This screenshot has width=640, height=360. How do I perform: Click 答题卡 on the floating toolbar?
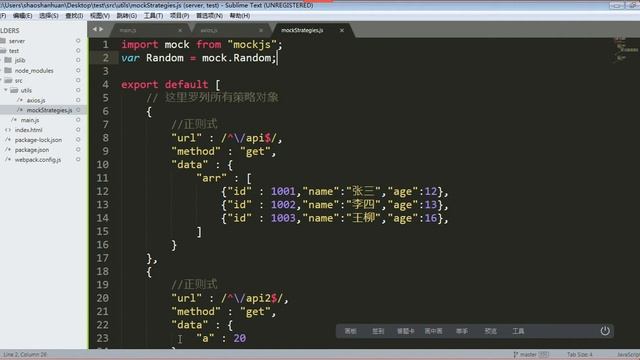(405, 331)
